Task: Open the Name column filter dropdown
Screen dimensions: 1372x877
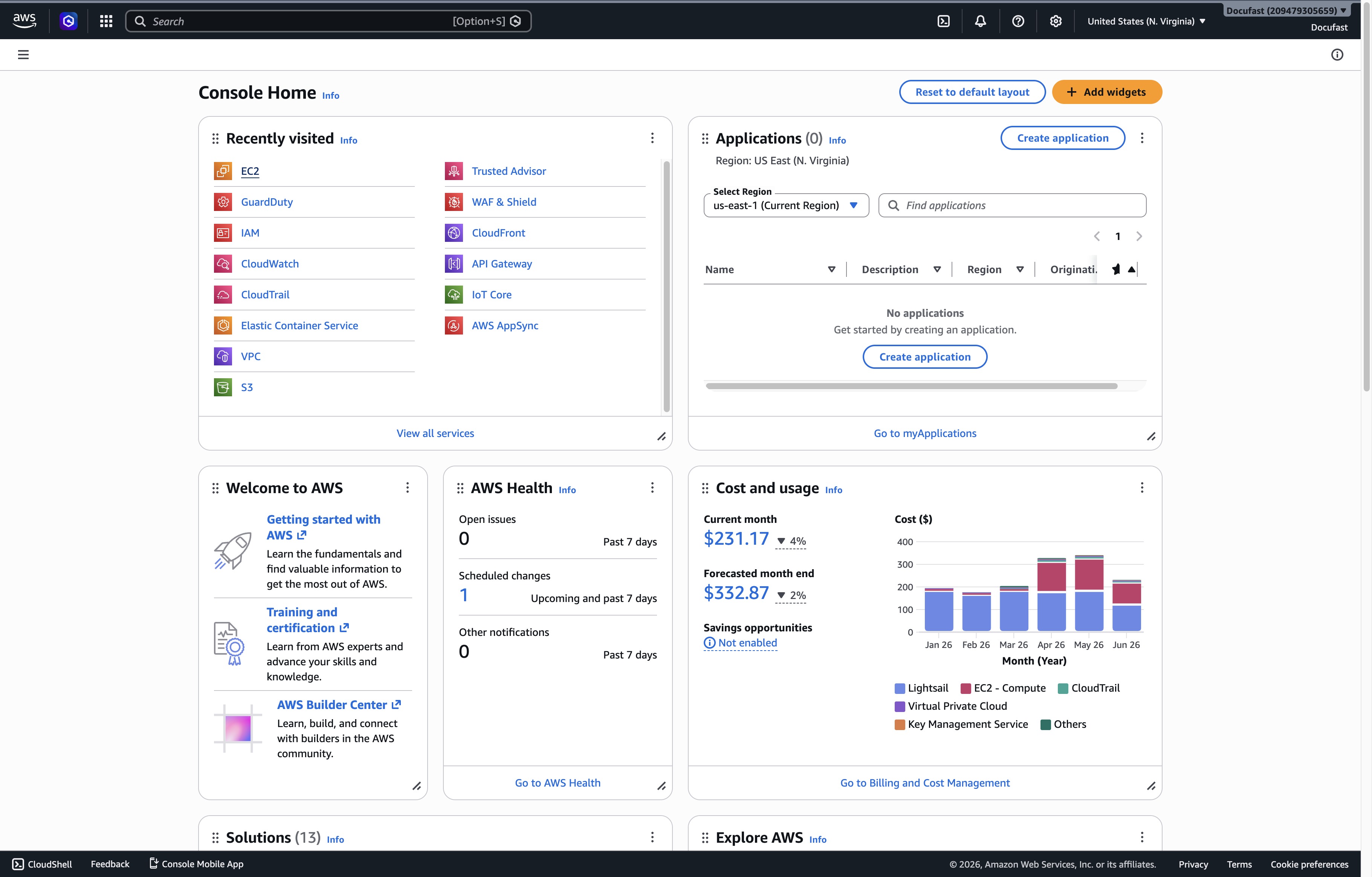Action: pyautogui.click(x=831, y=269)
